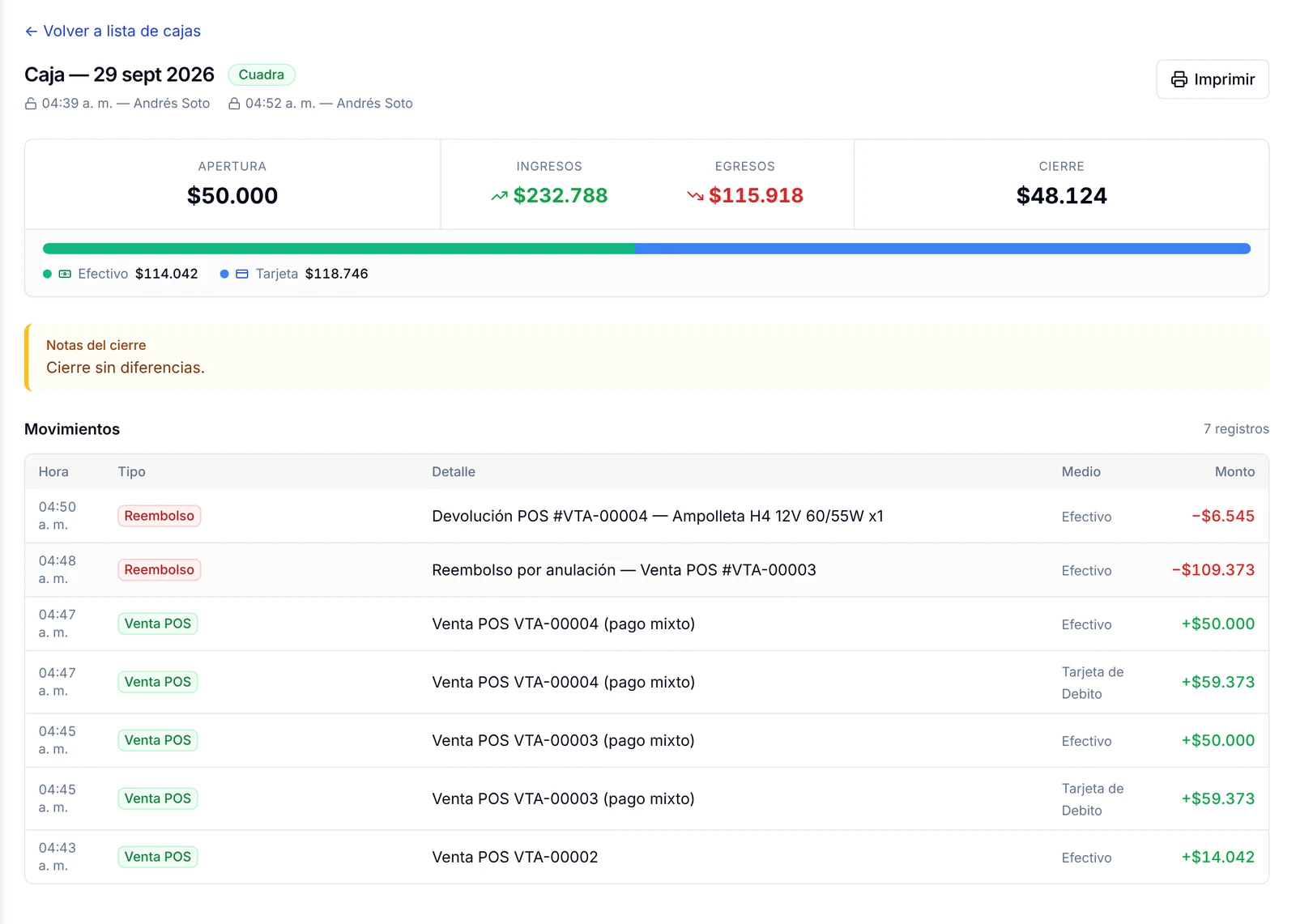
Task: Click the Venta POS VTA-00002 detail text
Action: 515,858
